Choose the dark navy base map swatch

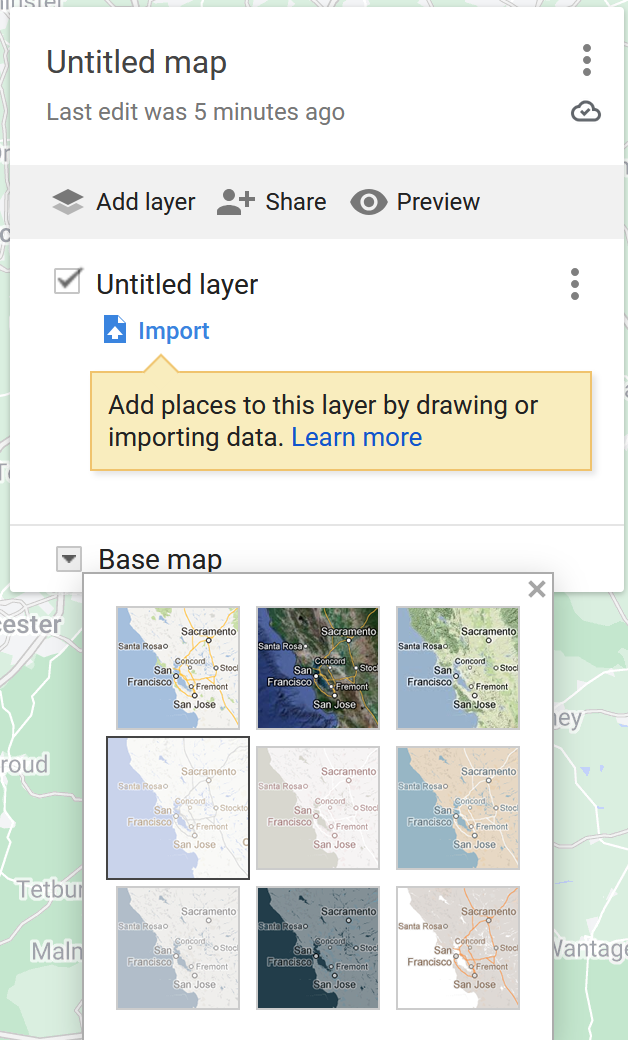(317, 947)
